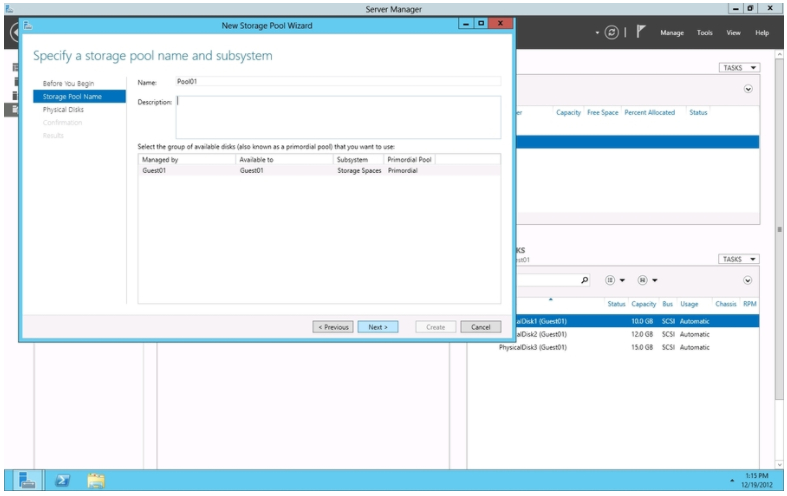Sort physical disks by Chassis column
The height and width of the screenshot is (496, 787).
pos(726,304)
